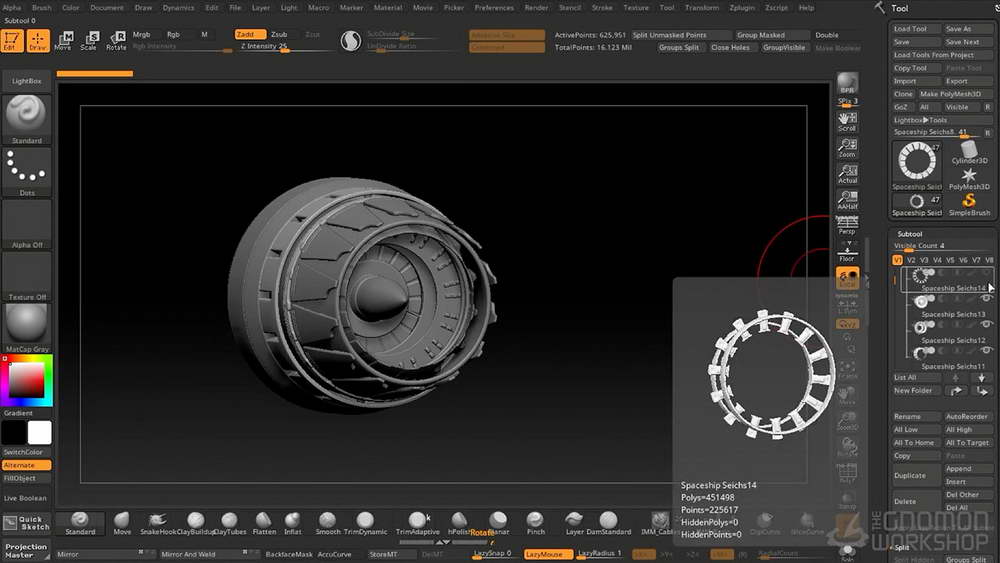This screenshot has height=563, width=1000.
Task: Click the Projection Master button
Action: pos(26,551)
